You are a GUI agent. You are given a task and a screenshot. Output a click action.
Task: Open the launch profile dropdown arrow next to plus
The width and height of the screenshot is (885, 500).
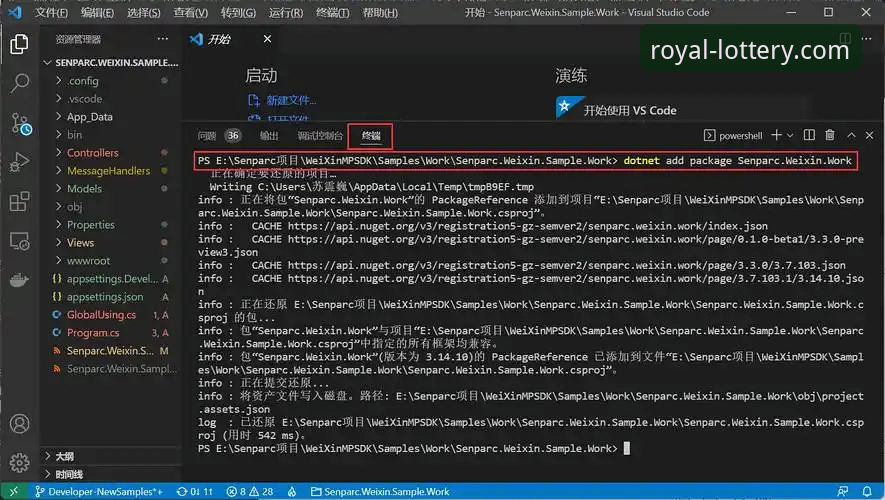point(790,135)
